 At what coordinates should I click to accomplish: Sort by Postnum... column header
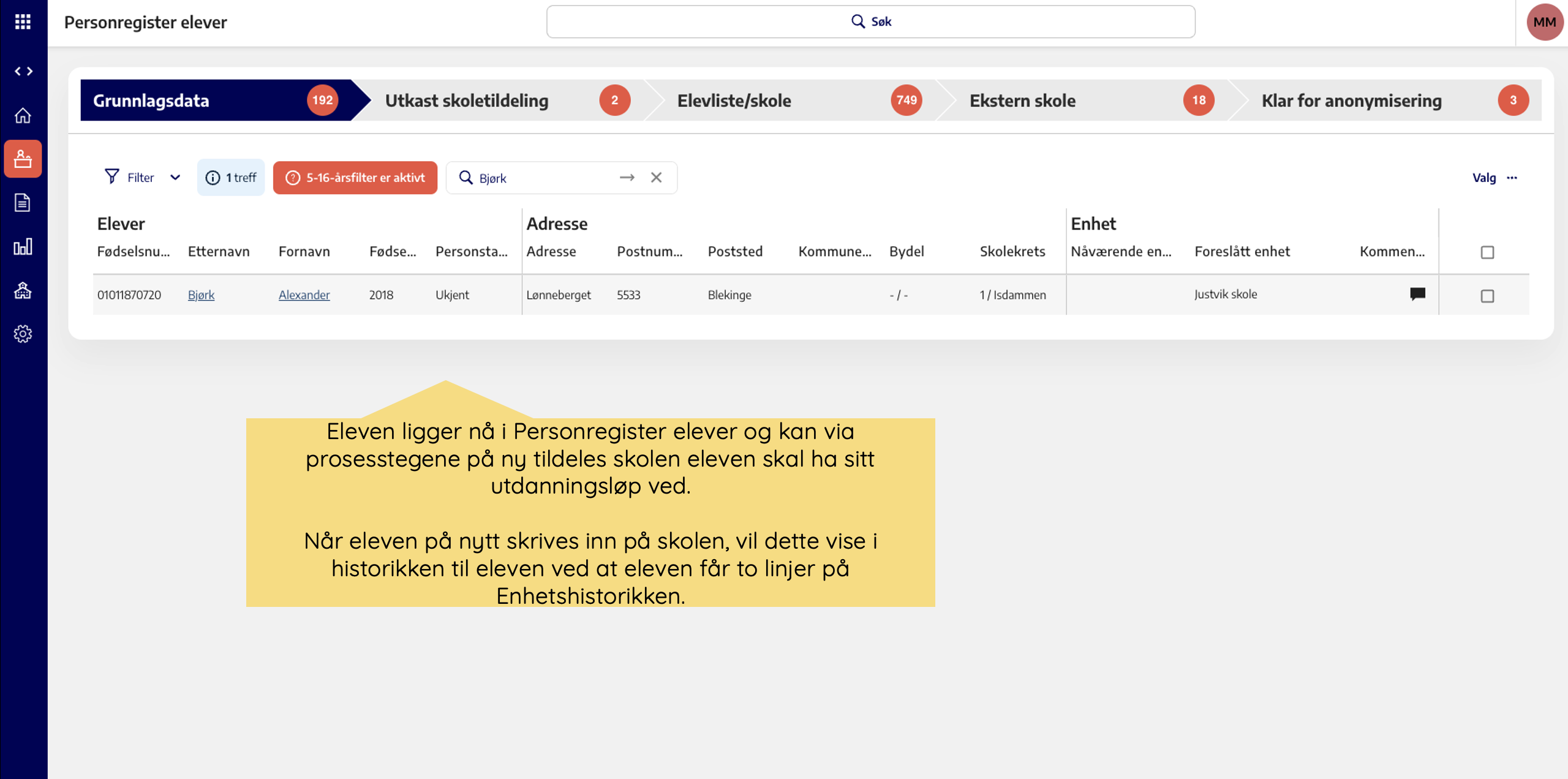649,251
